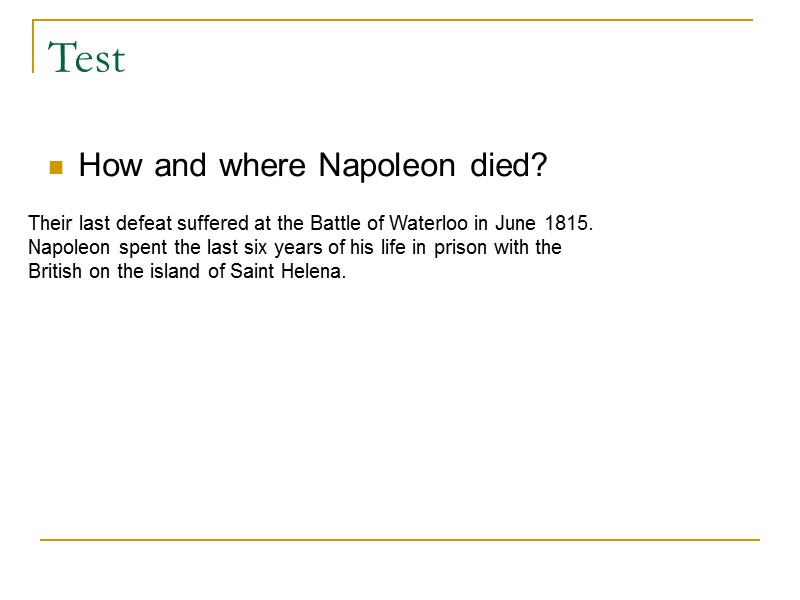Click the word "How" after the bullet
The image size is (800, 600).
[x=100, y=166]
